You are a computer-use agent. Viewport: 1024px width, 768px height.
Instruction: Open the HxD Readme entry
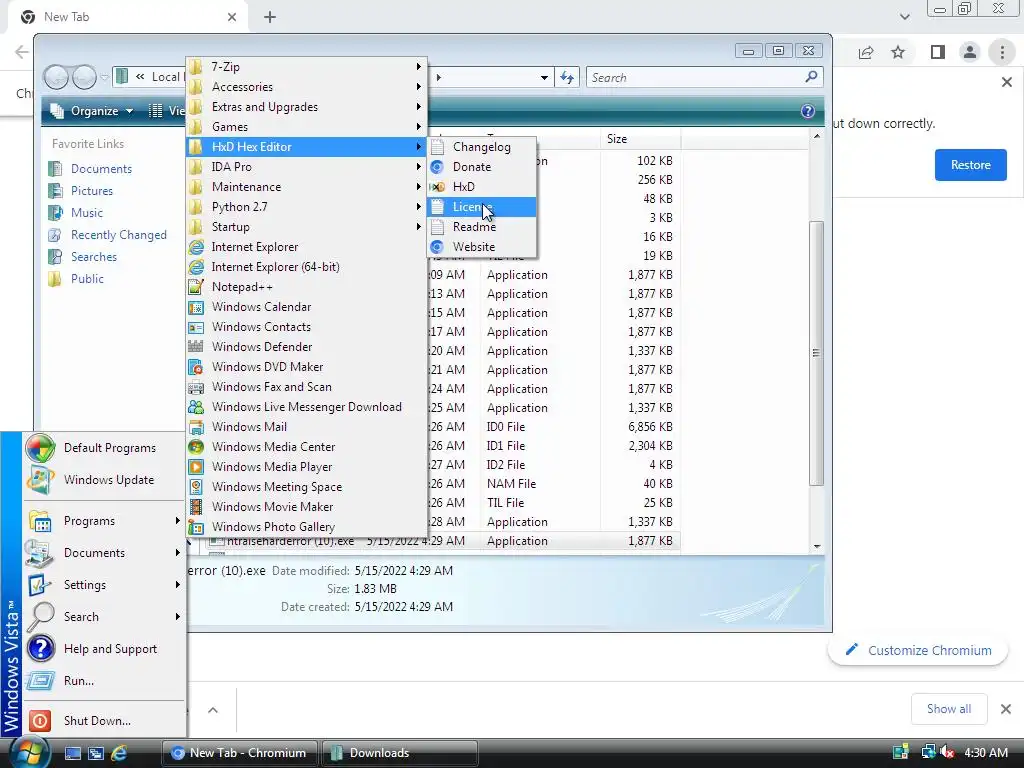click(x=482, y=227)
